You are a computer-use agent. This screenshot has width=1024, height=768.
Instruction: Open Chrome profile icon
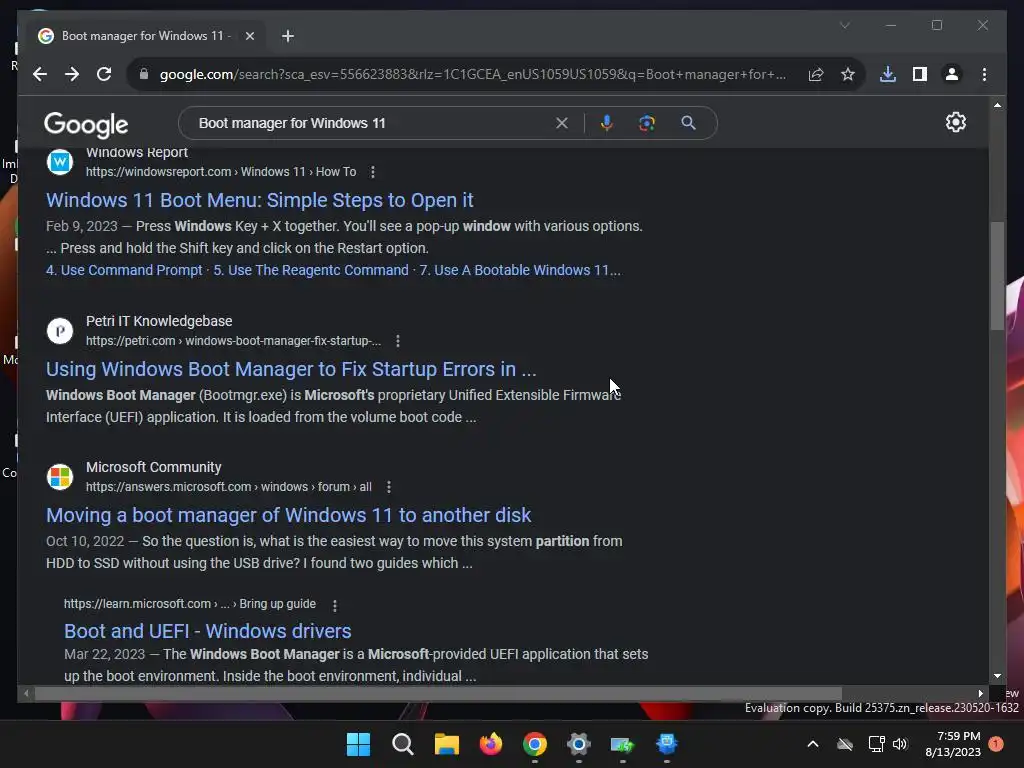(952, 74)
